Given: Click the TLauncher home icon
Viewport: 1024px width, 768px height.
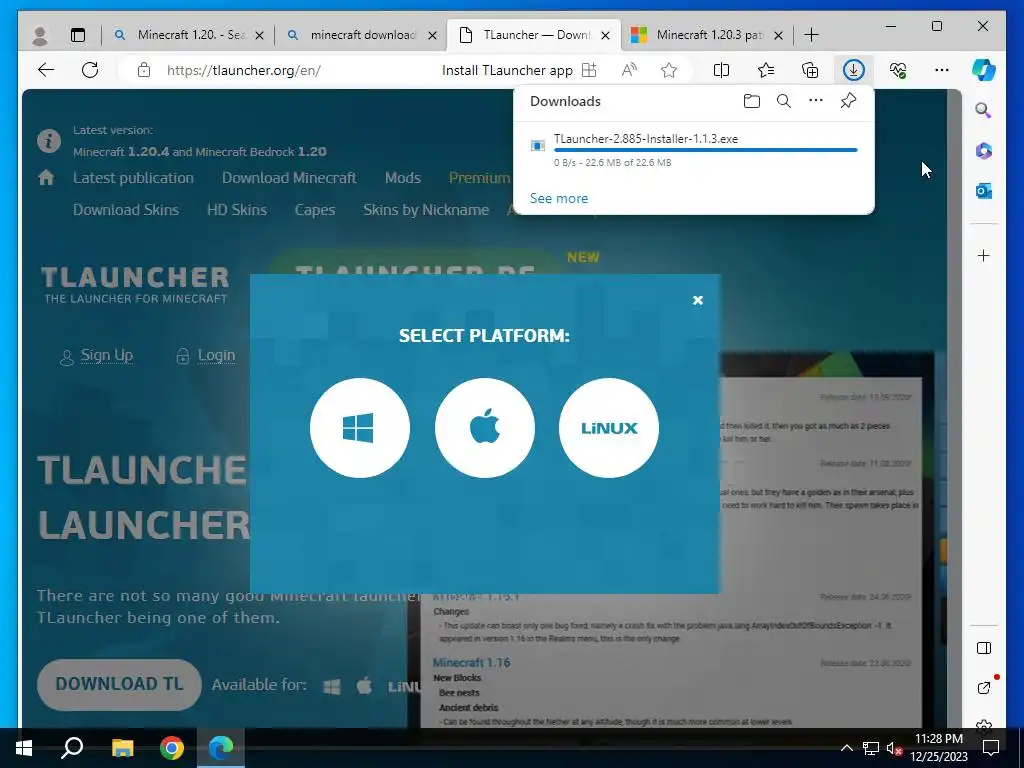Looking at the screenshot, I should click(46, 177).
